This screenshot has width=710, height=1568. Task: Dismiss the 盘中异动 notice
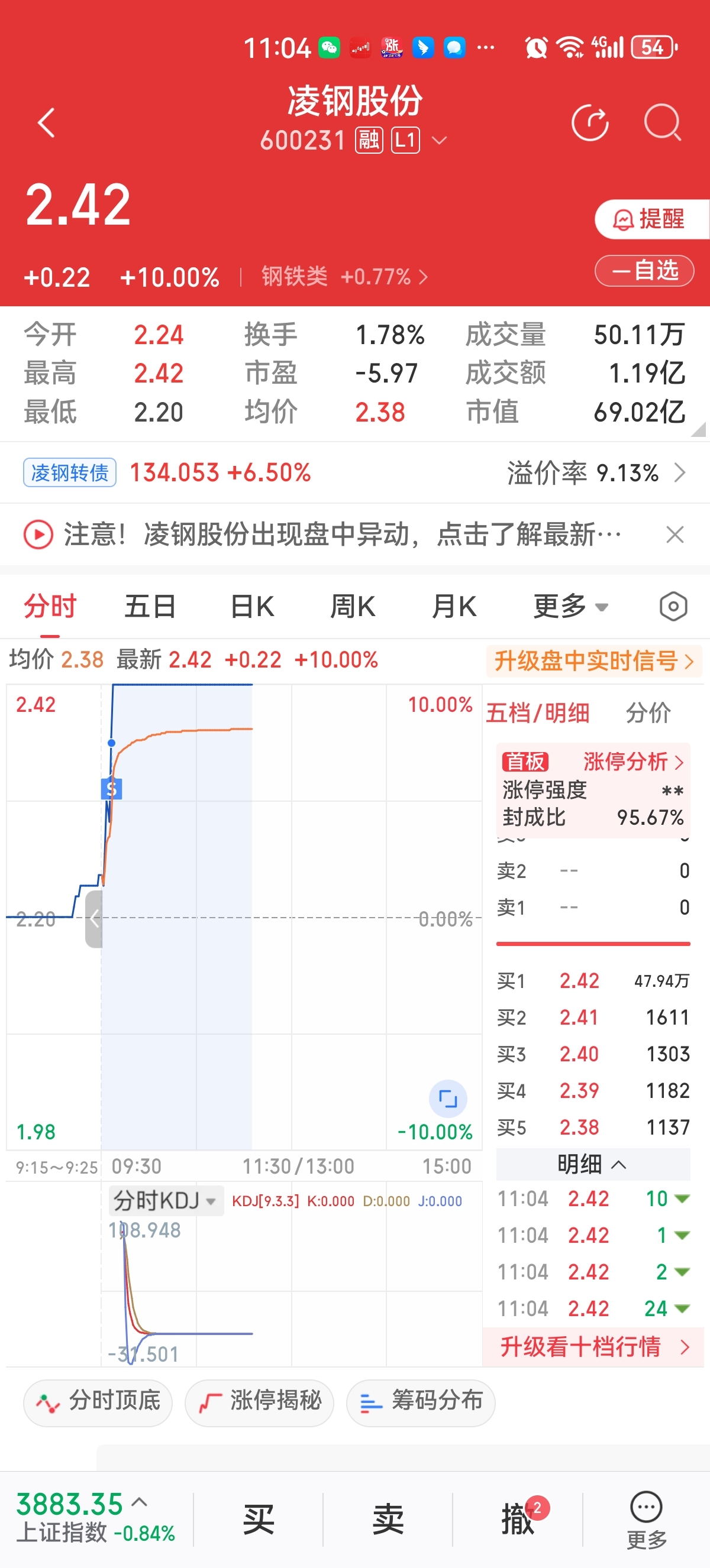click(x=674, y=534)
